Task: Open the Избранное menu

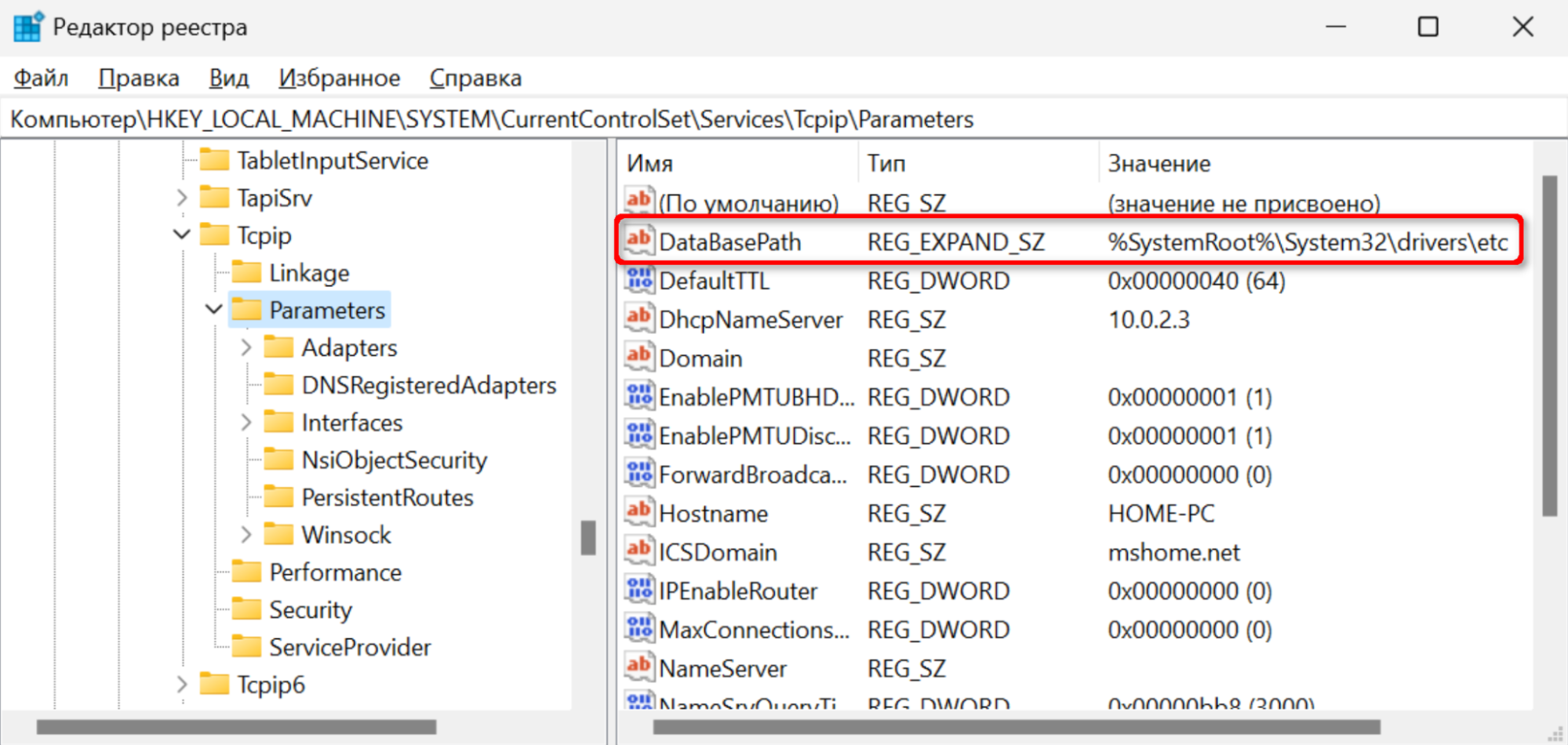Action: [x=340, y=78]
